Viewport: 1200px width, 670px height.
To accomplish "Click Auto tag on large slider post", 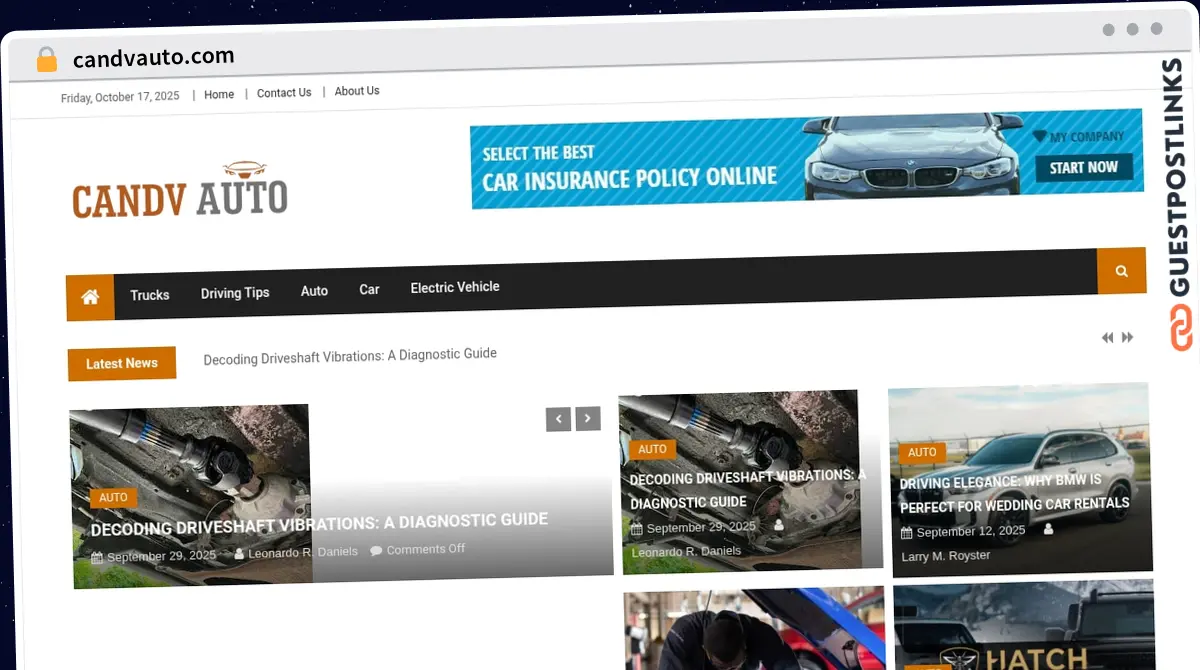I will 113,497.
